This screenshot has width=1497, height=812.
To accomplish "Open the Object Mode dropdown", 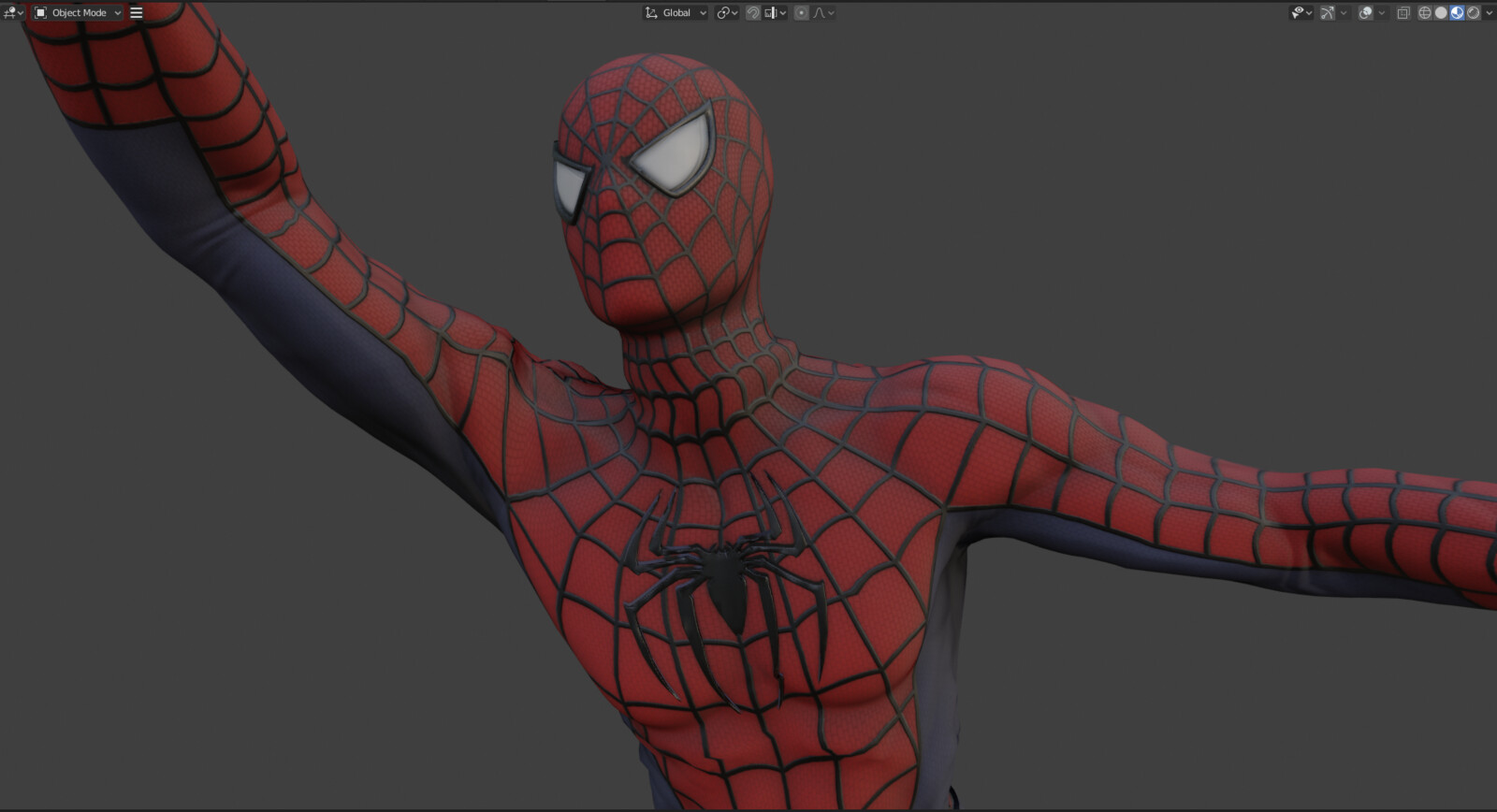I will pos(79,13).
